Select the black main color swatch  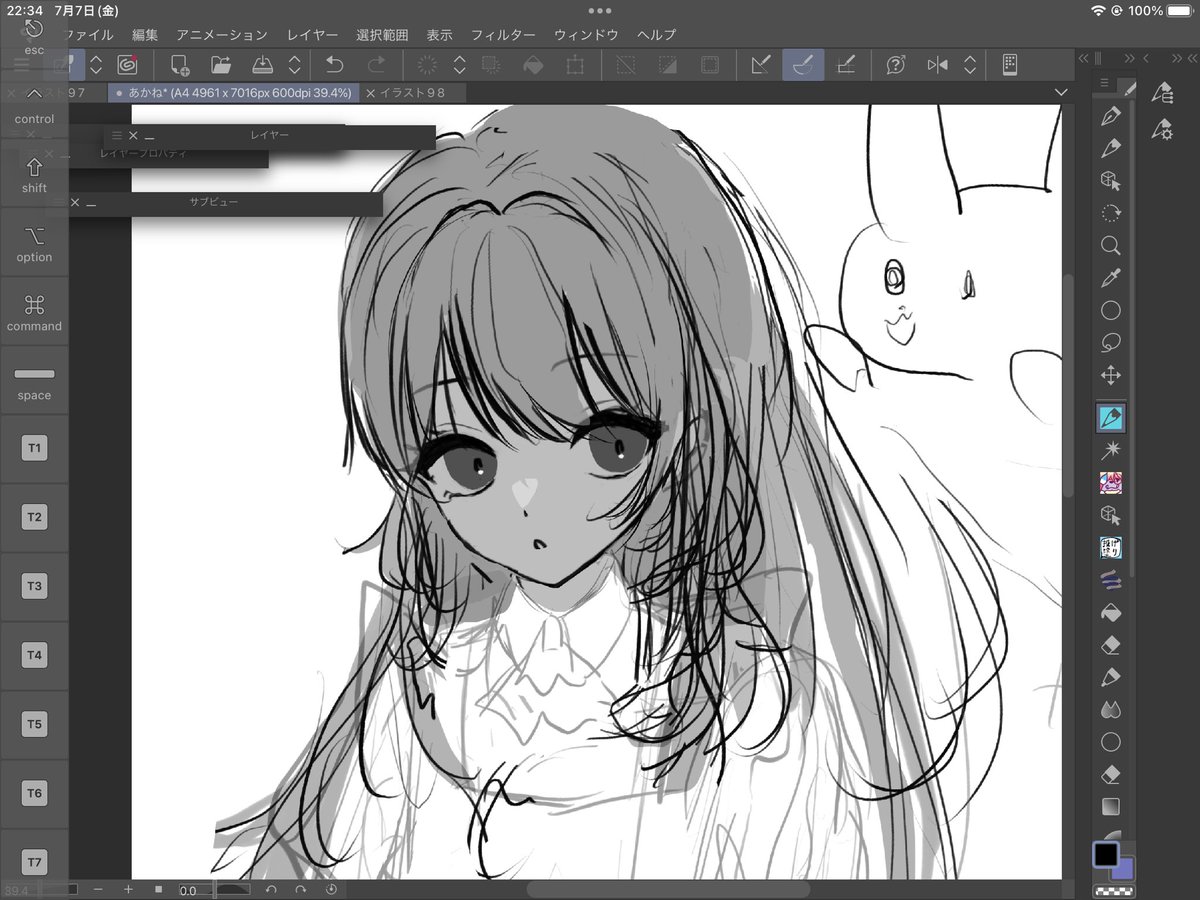point(1105,853)
